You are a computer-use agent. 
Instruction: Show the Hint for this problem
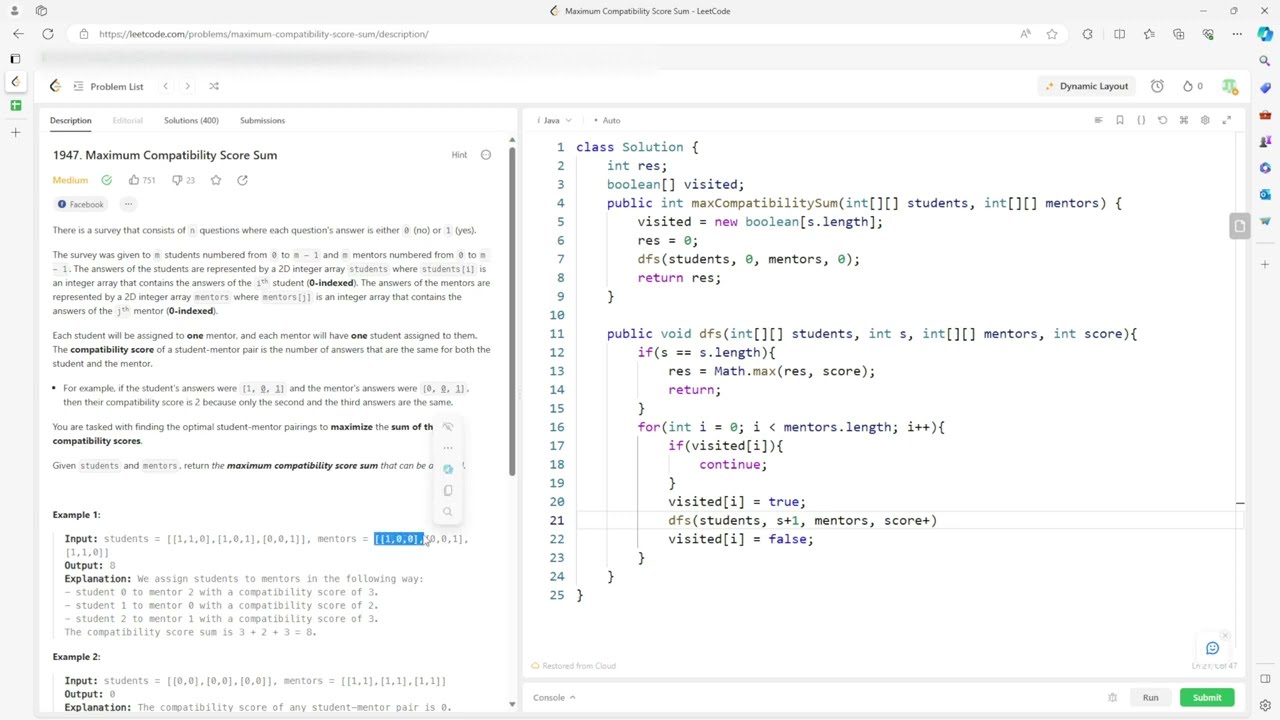459,155
